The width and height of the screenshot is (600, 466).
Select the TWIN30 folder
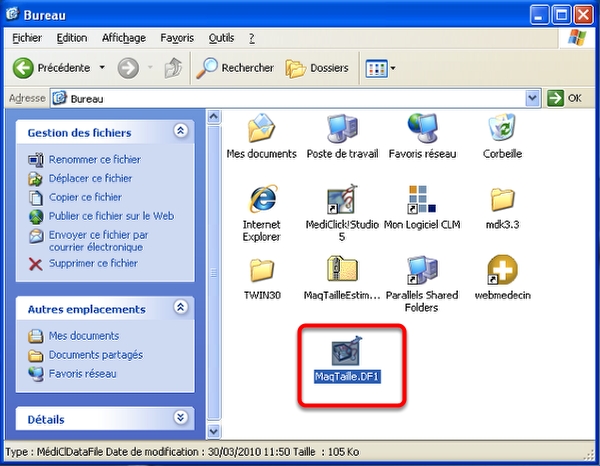(262, 270)
